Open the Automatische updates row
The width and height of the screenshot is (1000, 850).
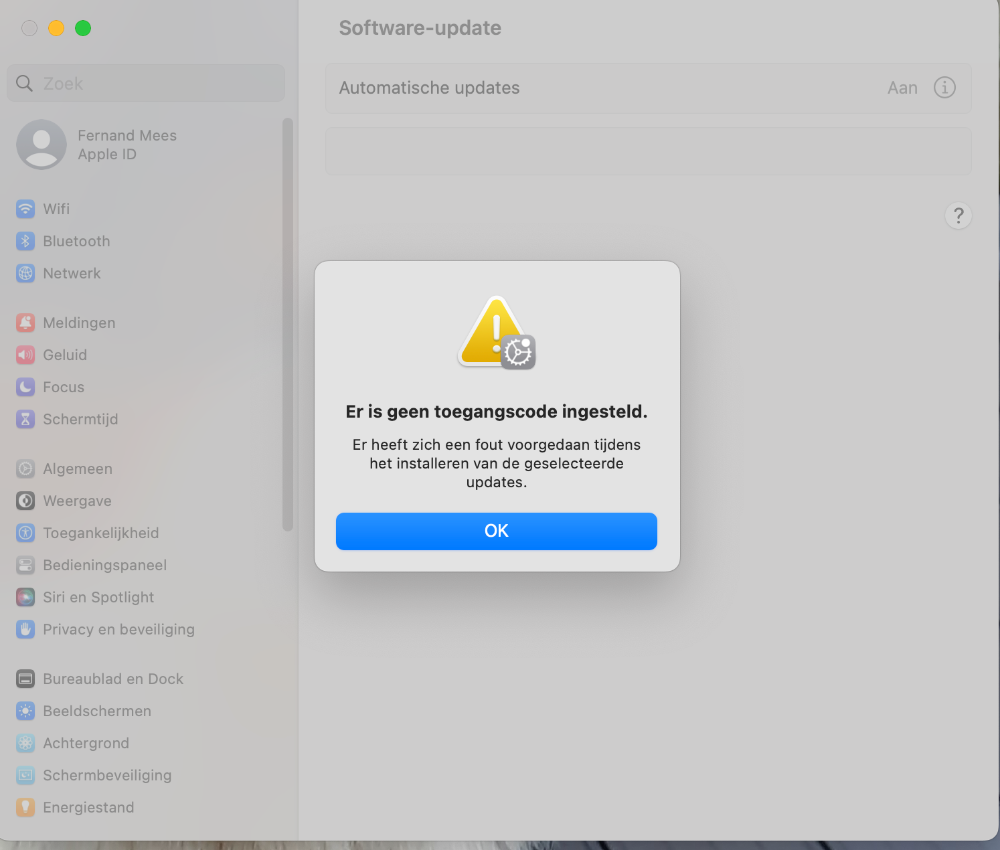pos(648,88)
